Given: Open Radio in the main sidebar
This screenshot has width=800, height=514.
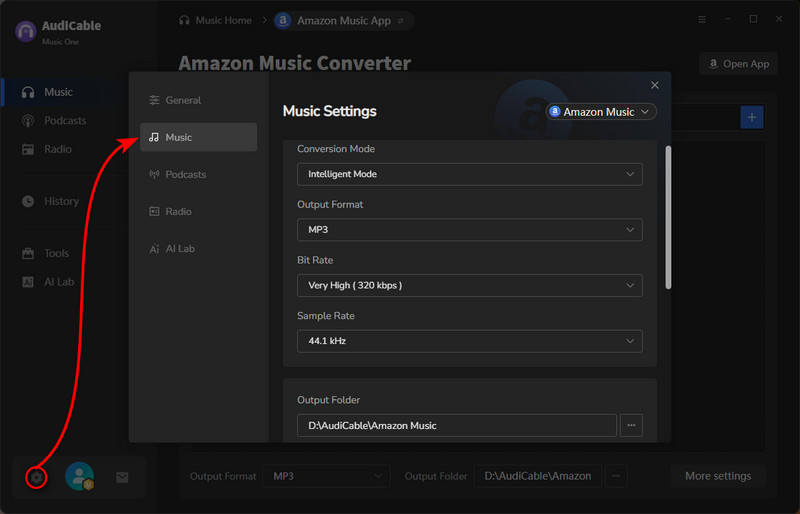Looking at the screenshot, I should click(x=47, y=149).
